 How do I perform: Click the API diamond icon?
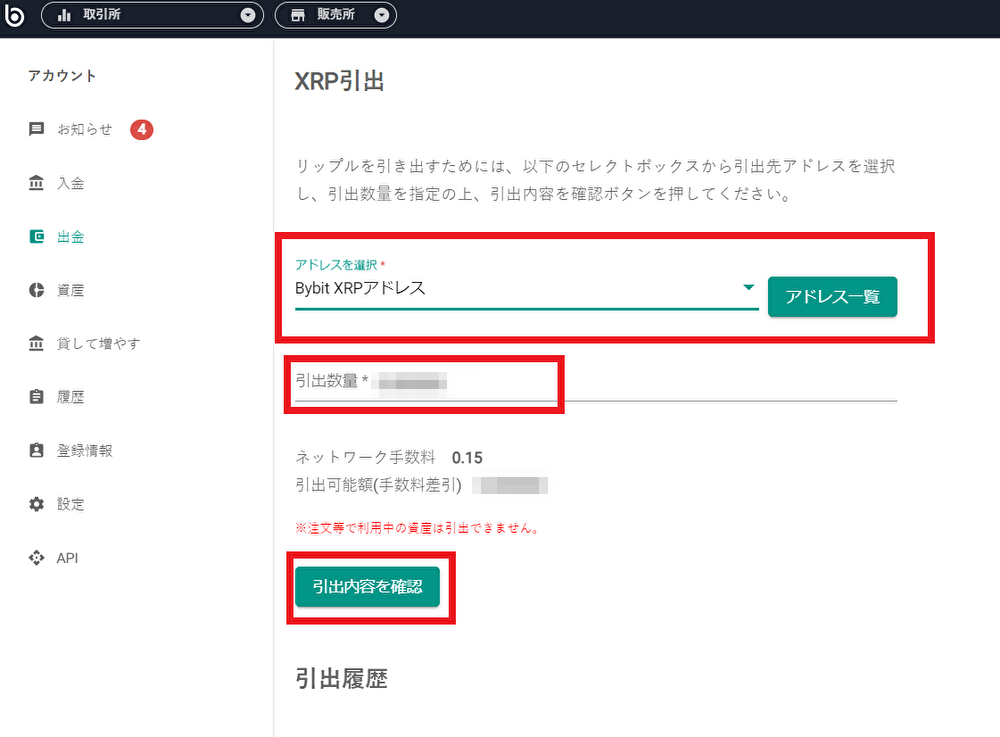pos(36,558)
